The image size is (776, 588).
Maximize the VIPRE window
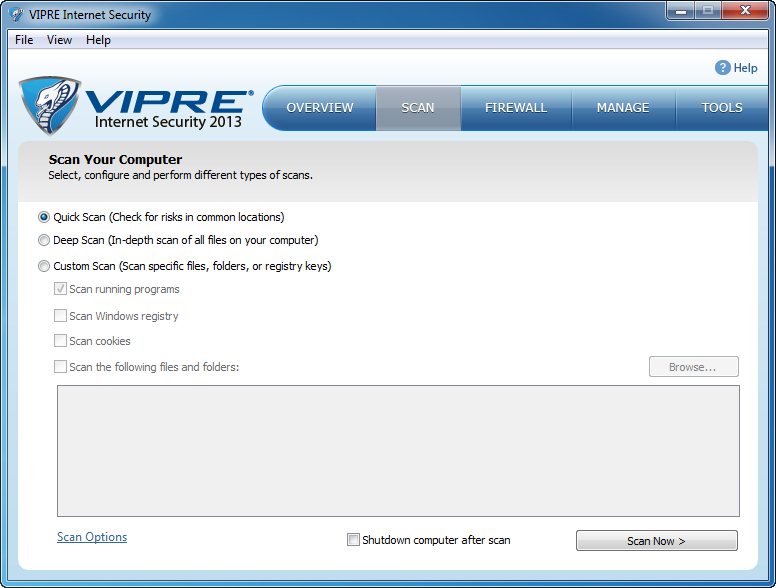tap(708, 10)
